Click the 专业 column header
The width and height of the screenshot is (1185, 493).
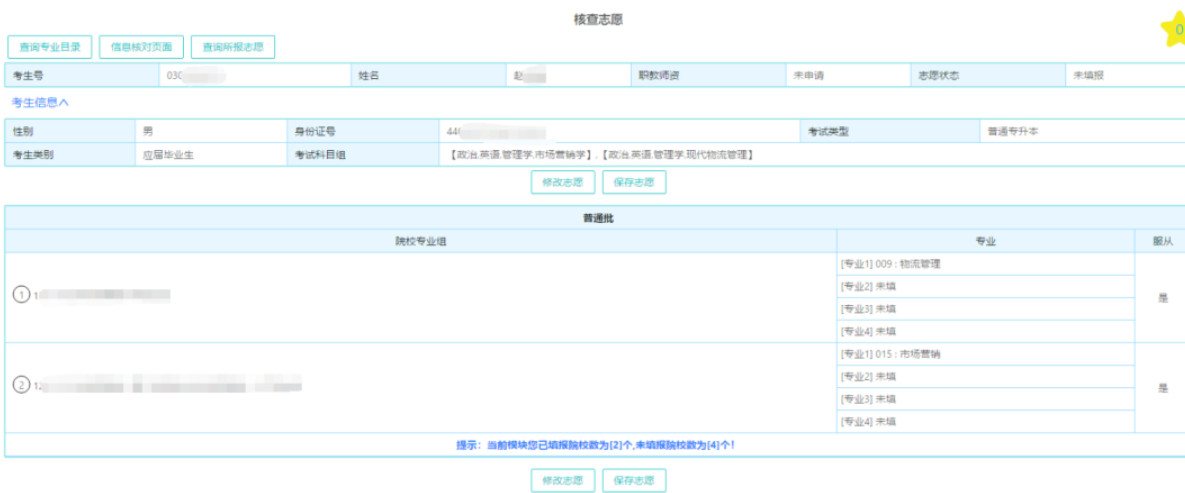(x=986, y=241)
